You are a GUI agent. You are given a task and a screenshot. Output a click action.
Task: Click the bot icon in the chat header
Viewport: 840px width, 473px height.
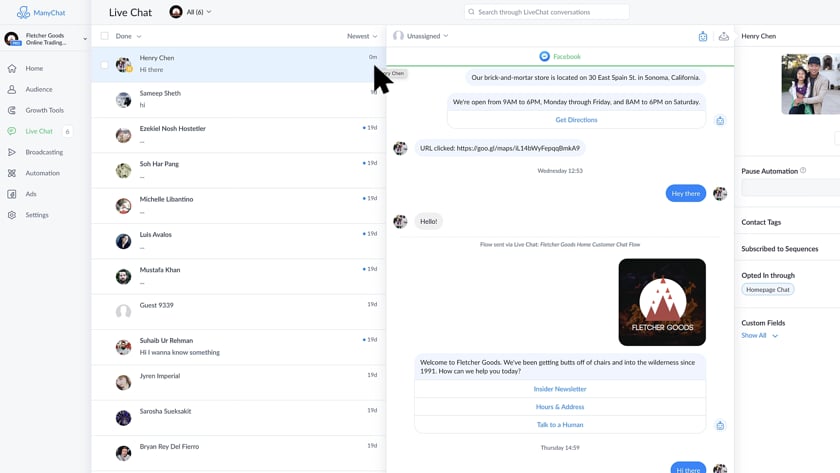[703, 36]
